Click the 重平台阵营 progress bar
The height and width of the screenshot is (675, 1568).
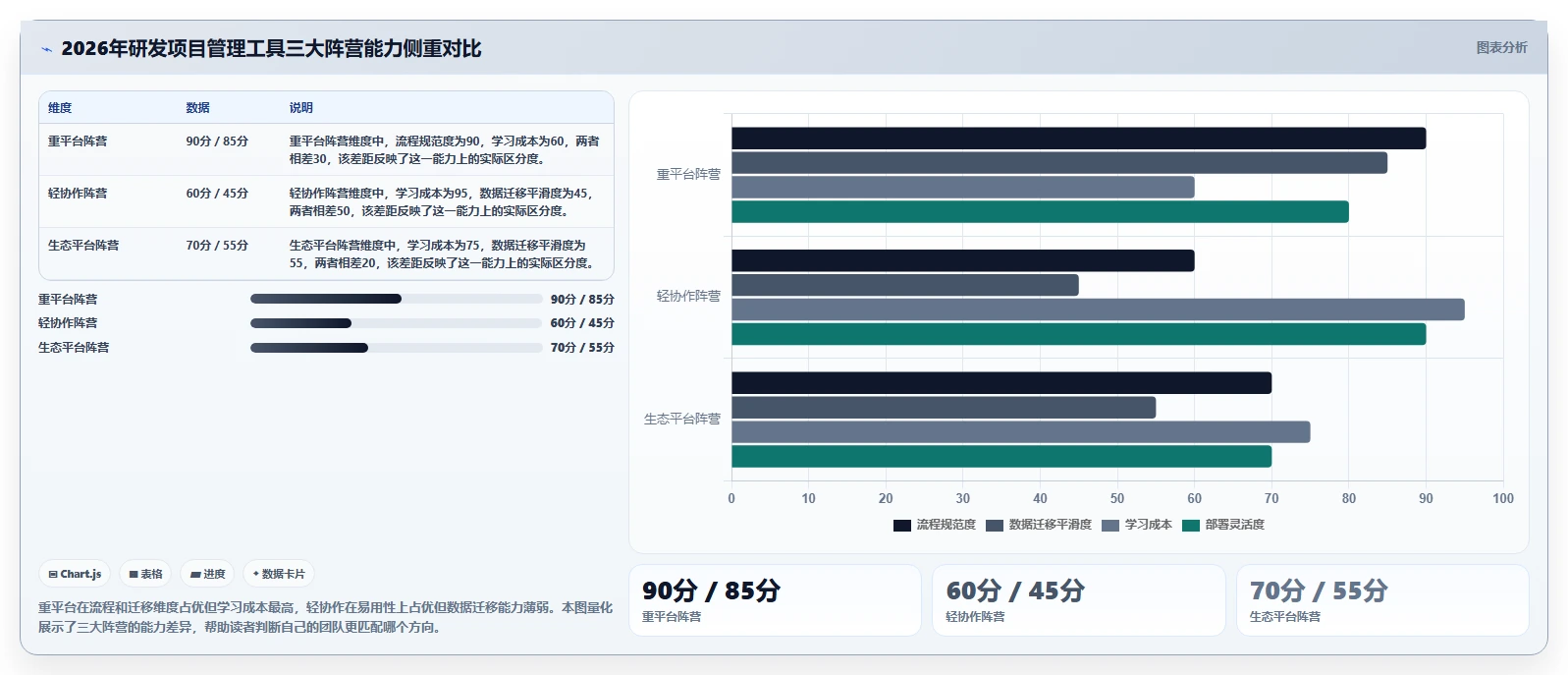[x=396, y=299]
